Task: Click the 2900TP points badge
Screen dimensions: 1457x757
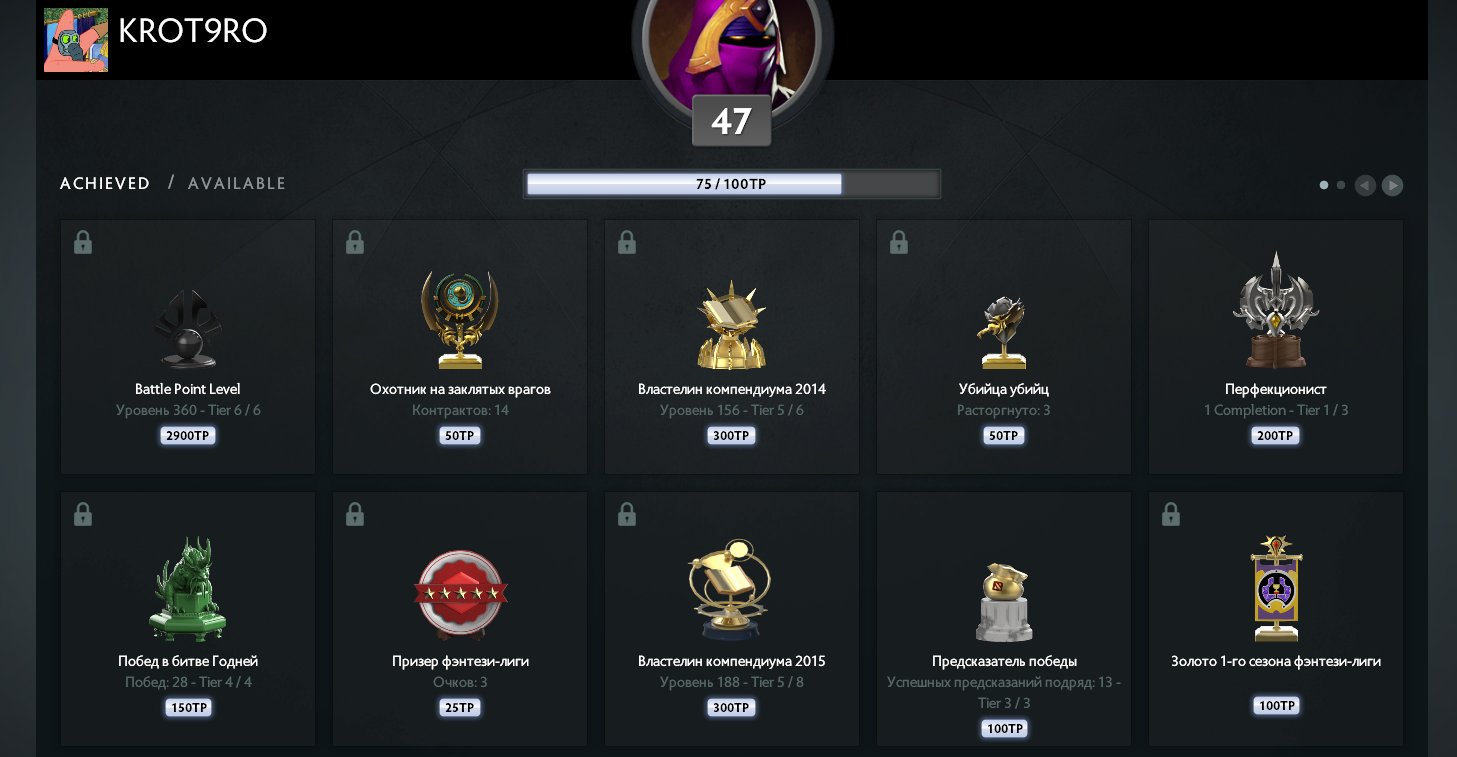Action: (188, 436)
